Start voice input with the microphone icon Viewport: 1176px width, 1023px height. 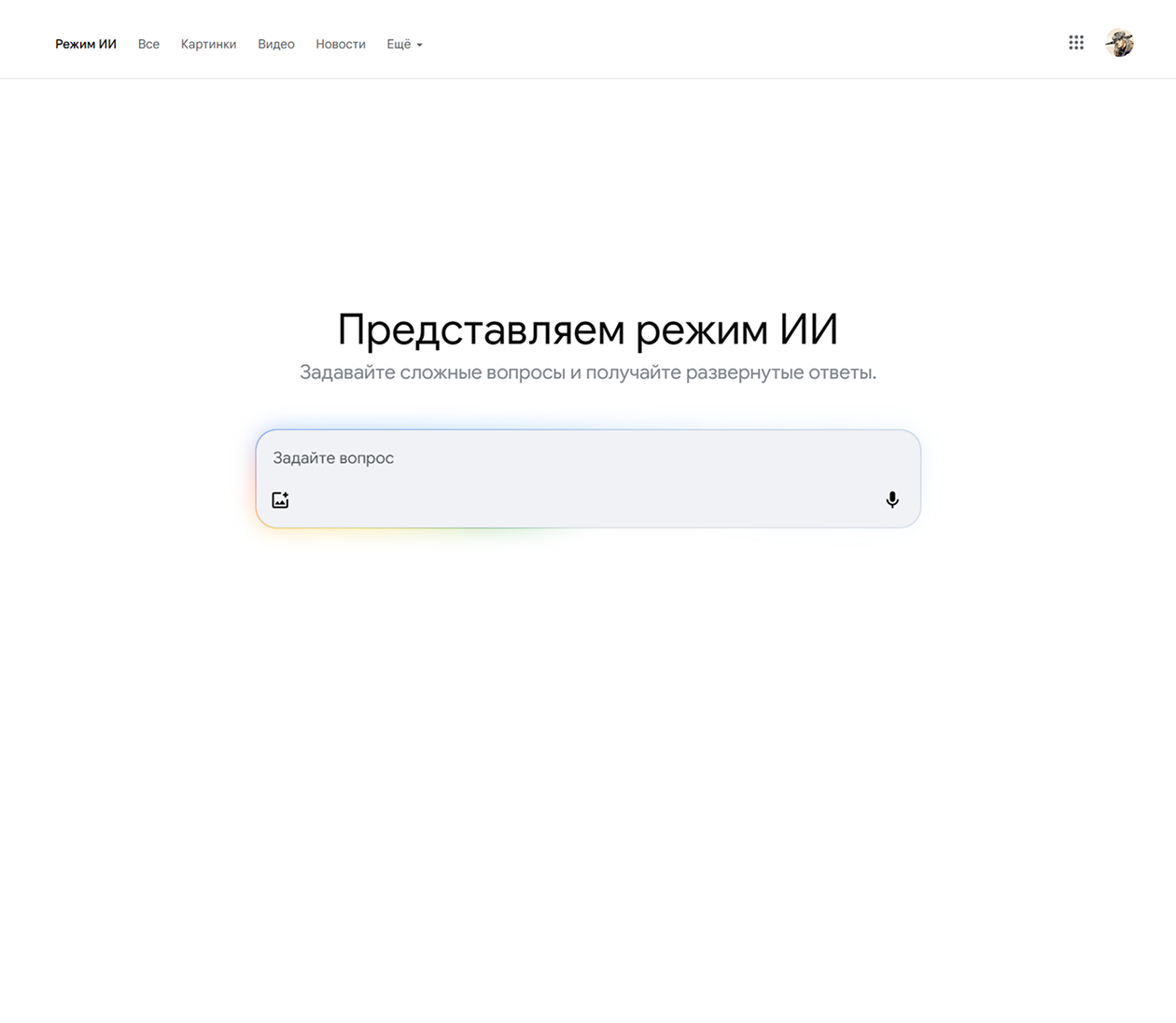[x=892, y=500]
